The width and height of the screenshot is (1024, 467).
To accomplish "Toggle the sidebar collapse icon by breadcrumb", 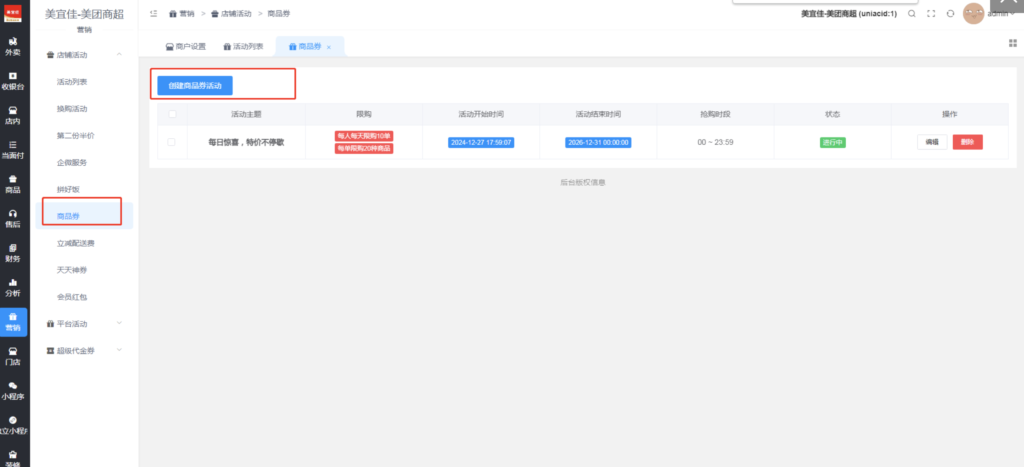I will (153, 14).
